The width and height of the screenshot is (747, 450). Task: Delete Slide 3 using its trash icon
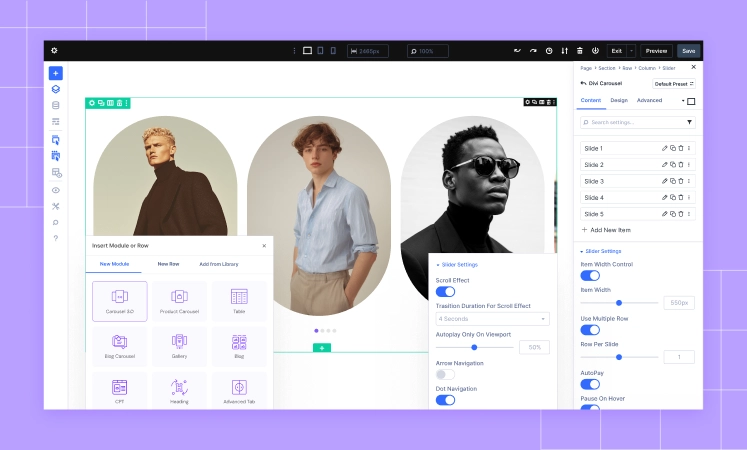click(x=681, y=181)
